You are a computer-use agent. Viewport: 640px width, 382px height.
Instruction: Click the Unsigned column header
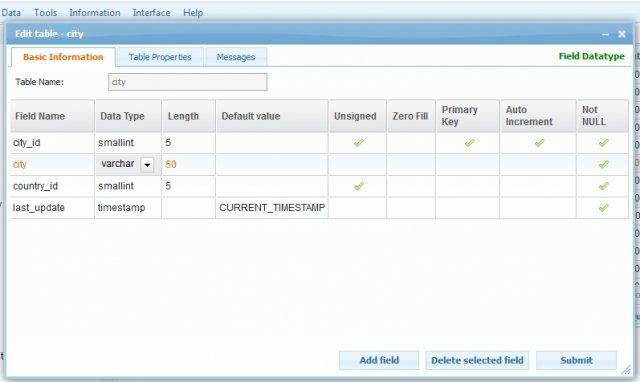coord(358,116)
